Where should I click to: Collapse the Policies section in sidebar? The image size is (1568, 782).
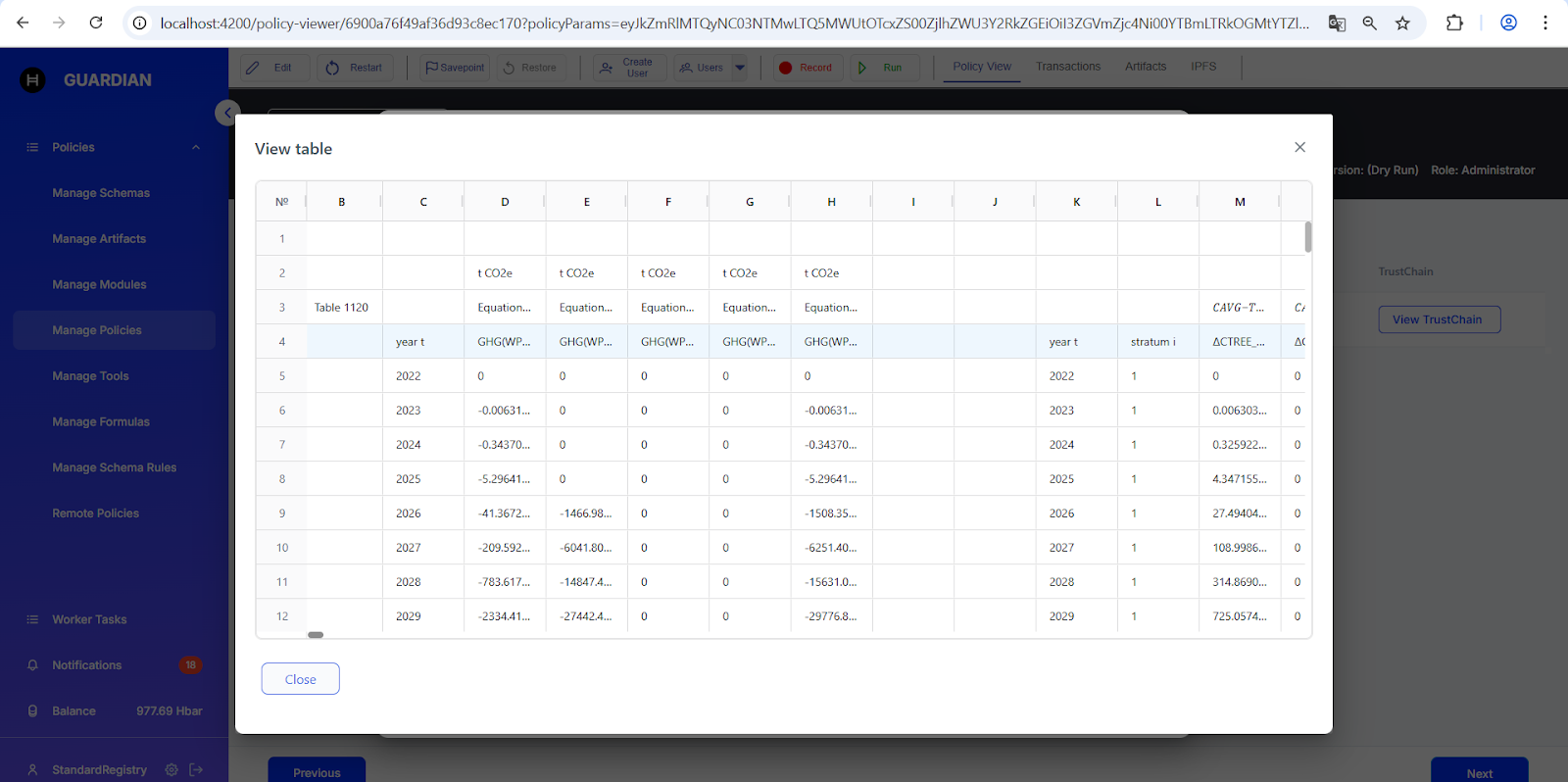pyautogui.click(x=196, y=147)
